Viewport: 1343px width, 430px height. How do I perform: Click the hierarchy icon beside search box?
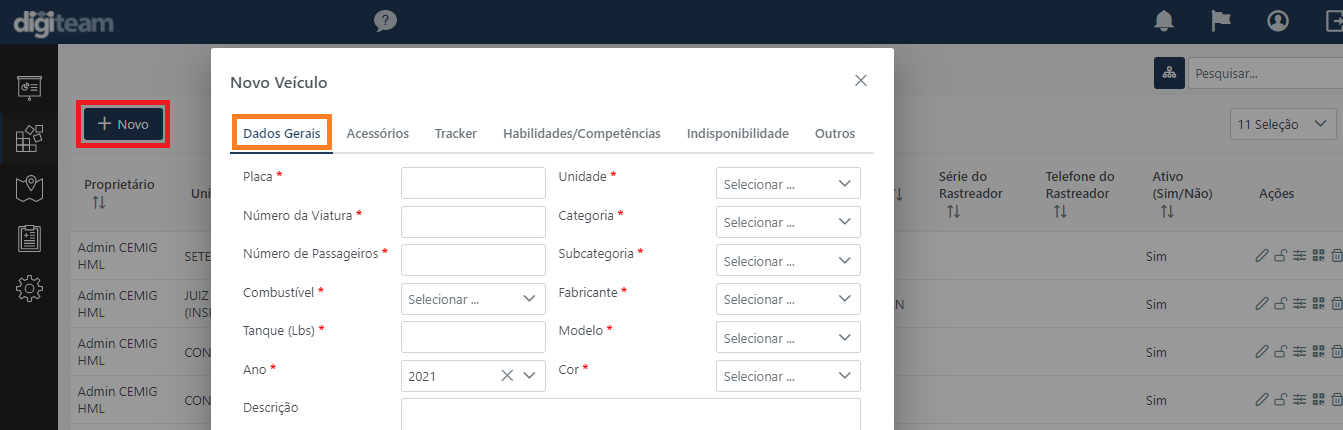(1169, 73)
